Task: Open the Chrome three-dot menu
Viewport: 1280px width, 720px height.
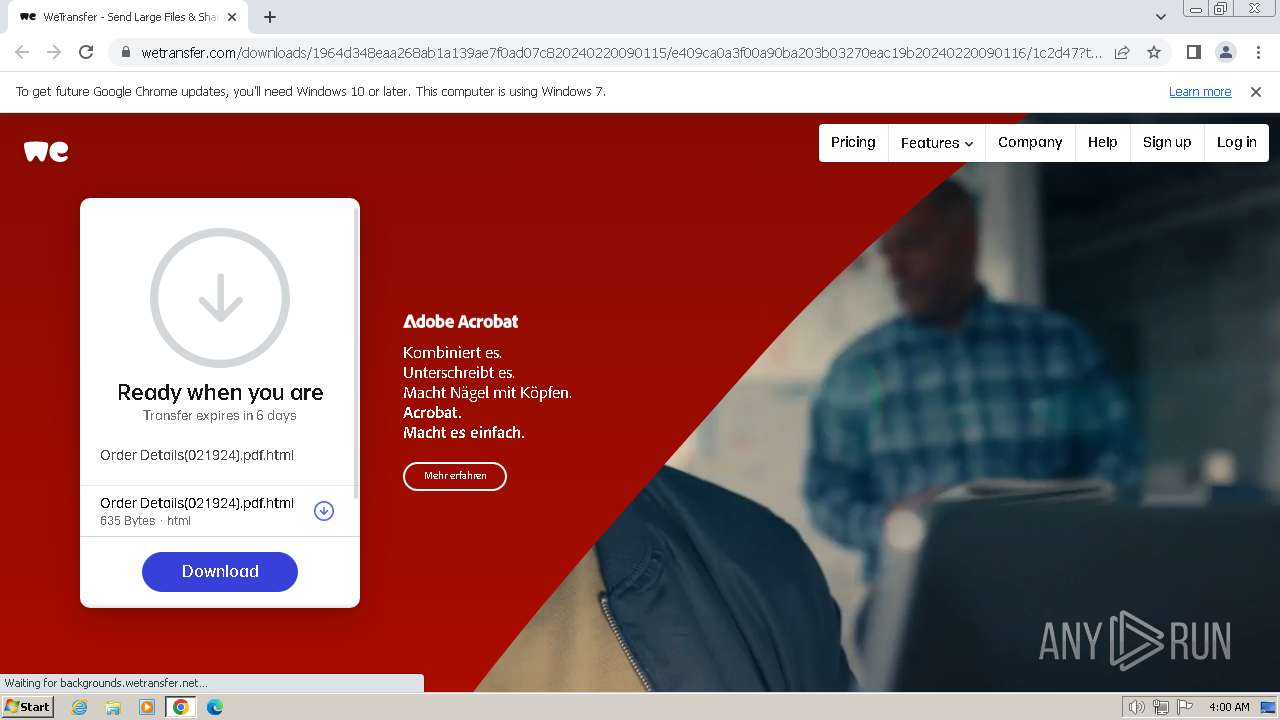Action: click(x=1258, y=52)
